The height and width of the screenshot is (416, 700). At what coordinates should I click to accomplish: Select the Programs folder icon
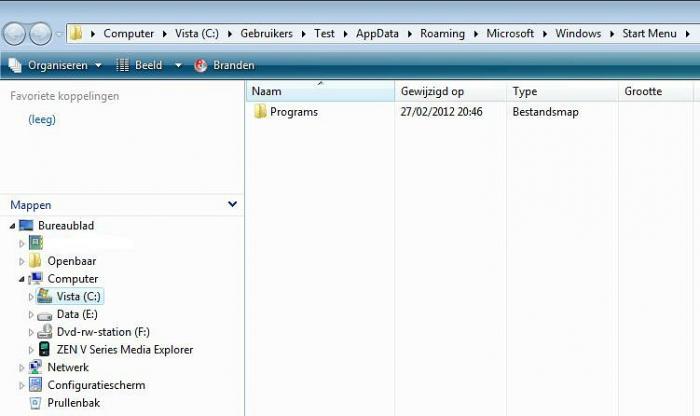point(260,112)
